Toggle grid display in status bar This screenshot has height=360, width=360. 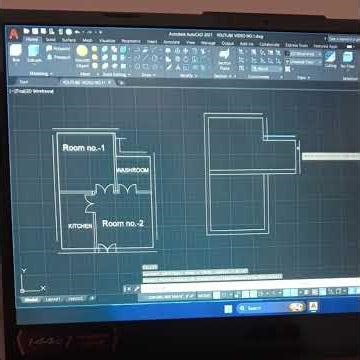point(217,295)
